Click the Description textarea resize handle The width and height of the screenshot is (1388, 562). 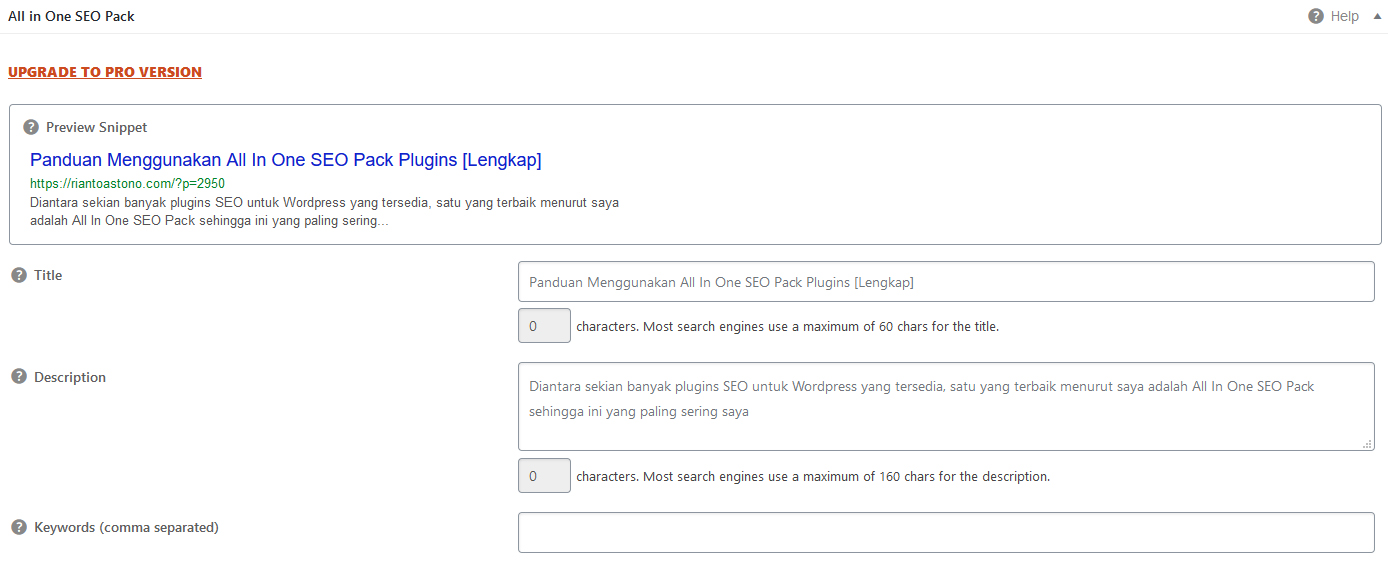[x=1367, y=443]
